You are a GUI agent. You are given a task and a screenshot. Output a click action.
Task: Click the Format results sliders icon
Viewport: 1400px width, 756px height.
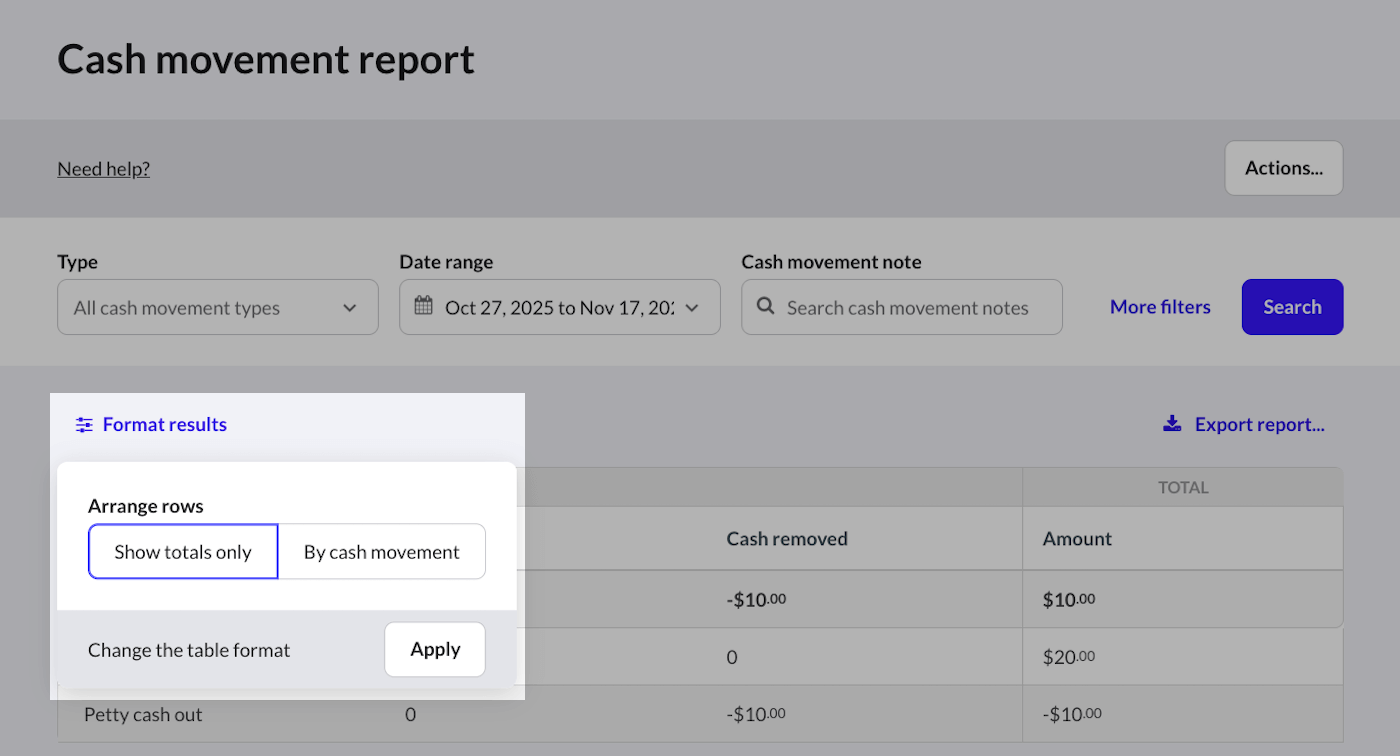[x=84, y=424]
